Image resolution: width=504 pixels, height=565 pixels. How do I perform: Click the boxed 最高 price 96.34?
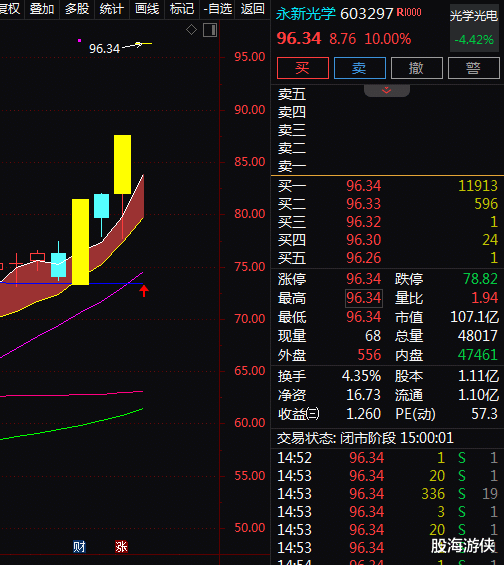[363, 298]
